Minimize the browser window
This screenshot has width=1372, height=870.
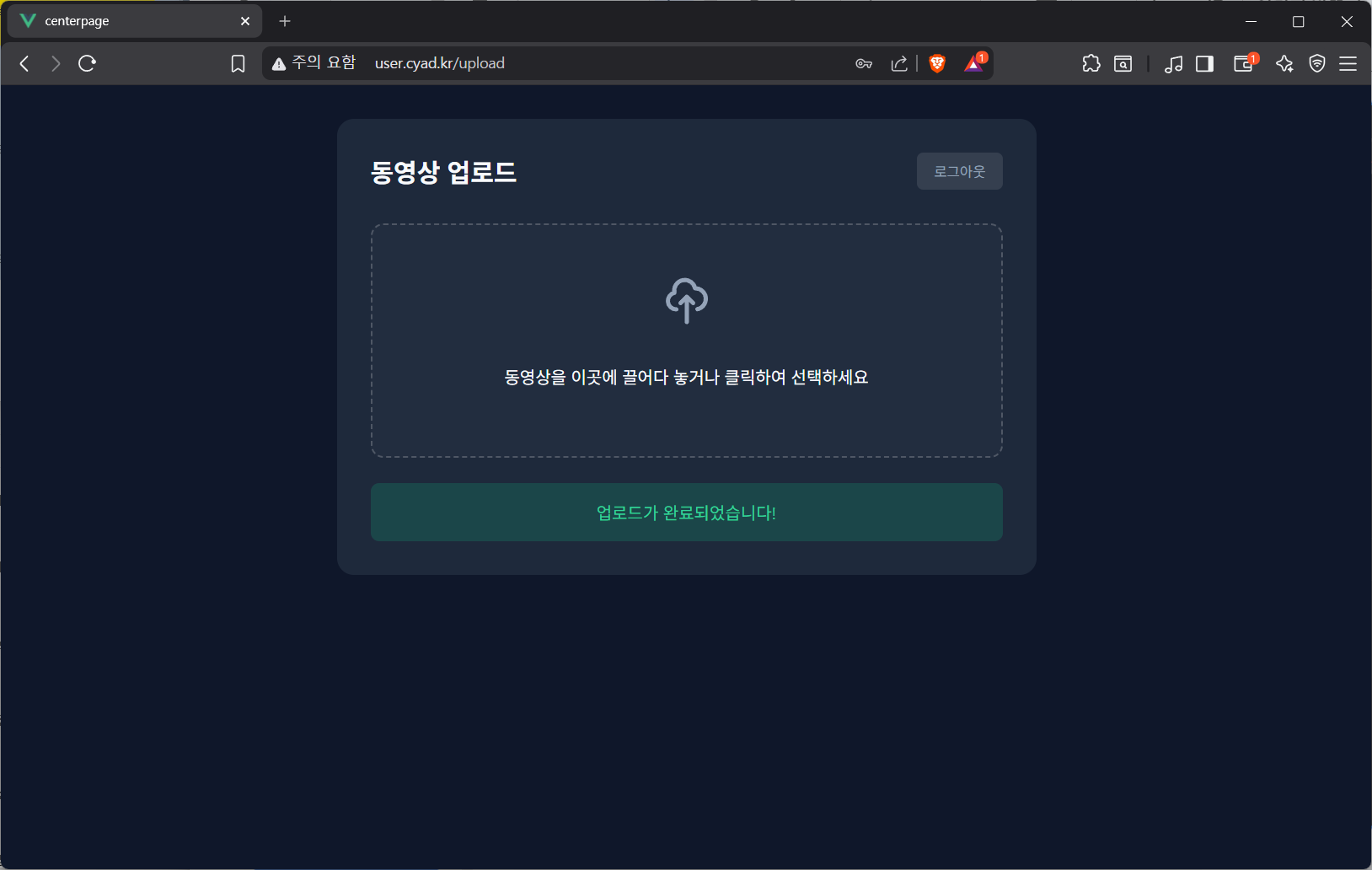click(x=1251, y=21)
